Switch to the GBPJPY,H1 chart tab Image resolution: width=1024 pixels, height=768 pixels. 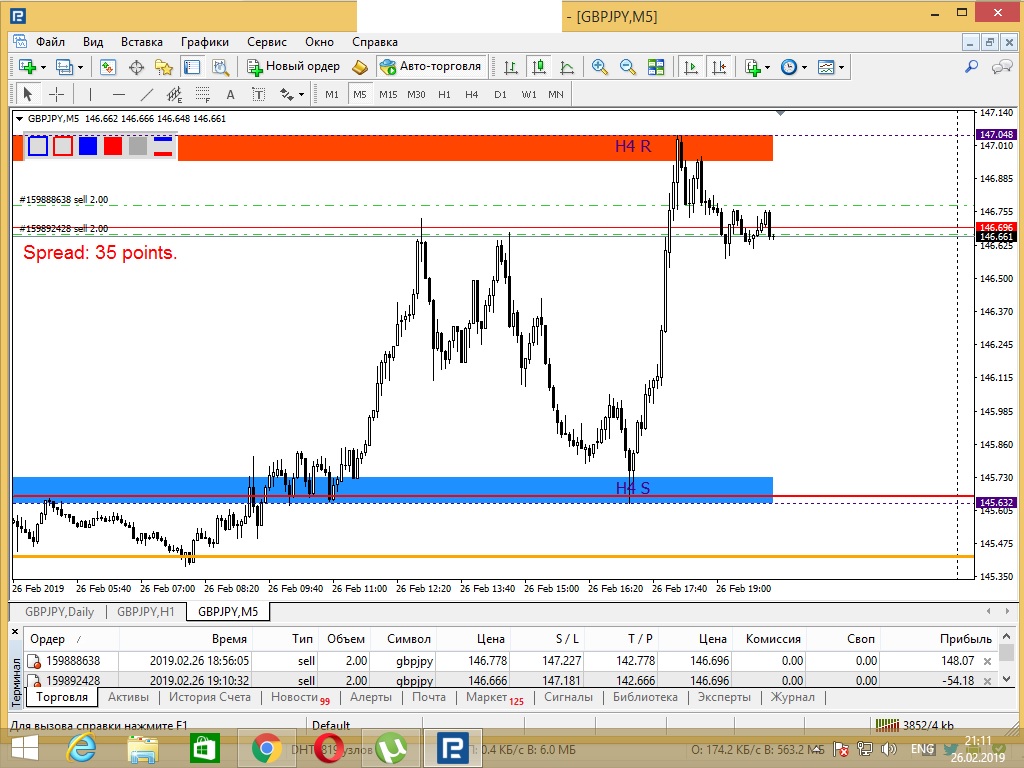(x=146, y=612)
